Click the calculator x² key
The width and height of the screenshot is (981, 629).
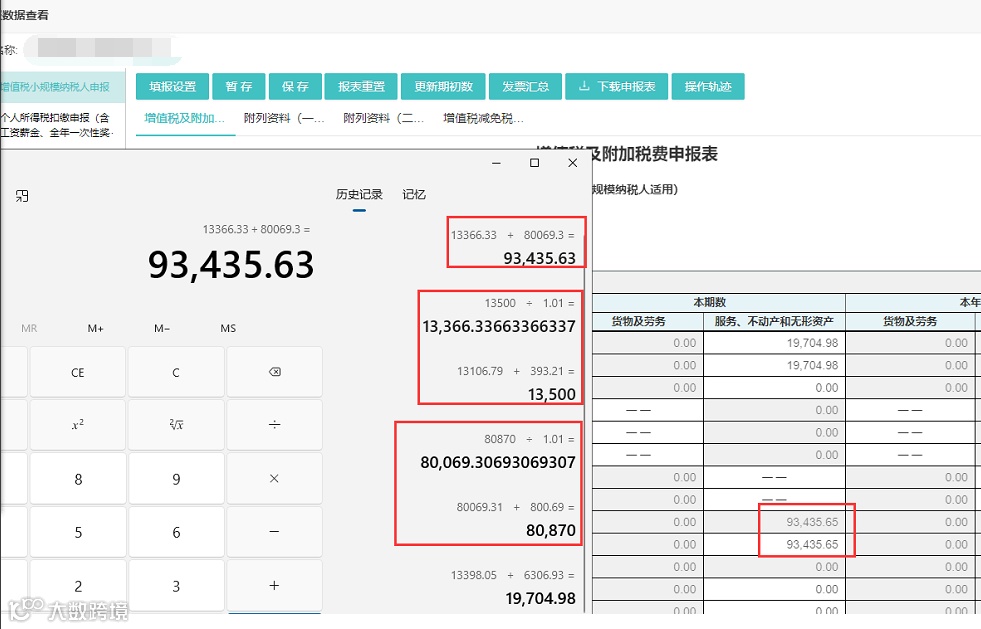[78, 425]
